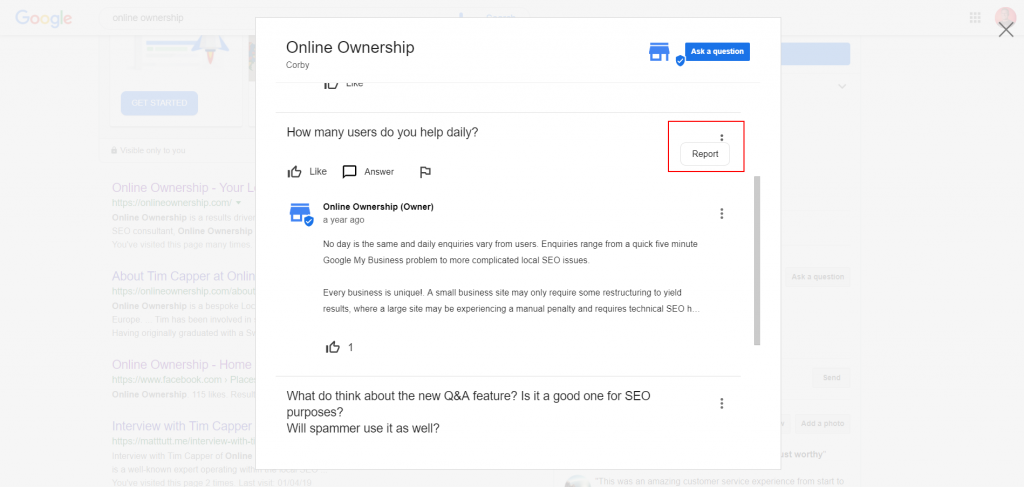Collapse chevron in background knowledge panel
The image size is (1024, 487).
coord(842,86)
